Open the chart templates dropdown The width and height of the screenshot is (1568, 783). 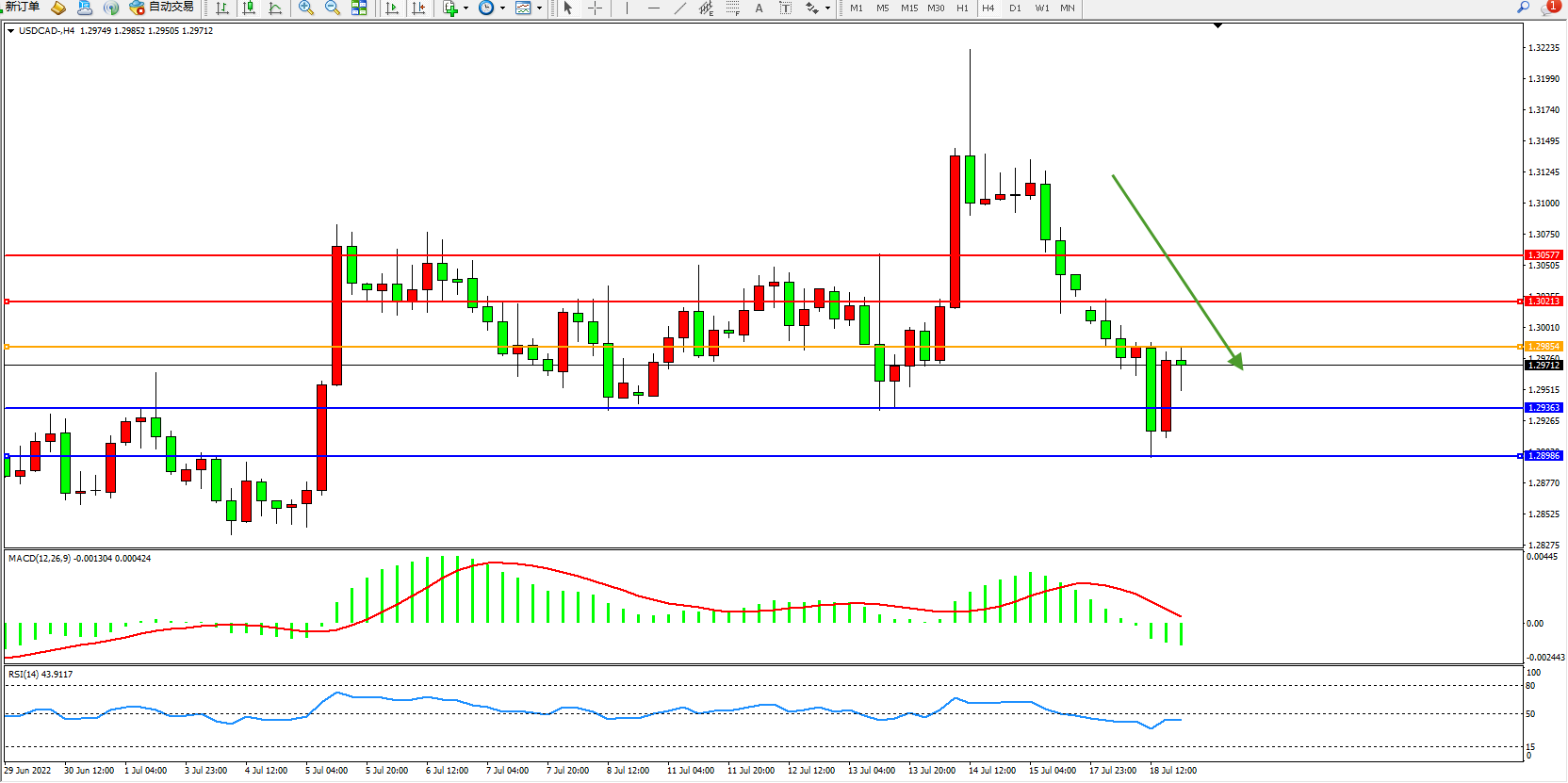[x=539, y=8]
